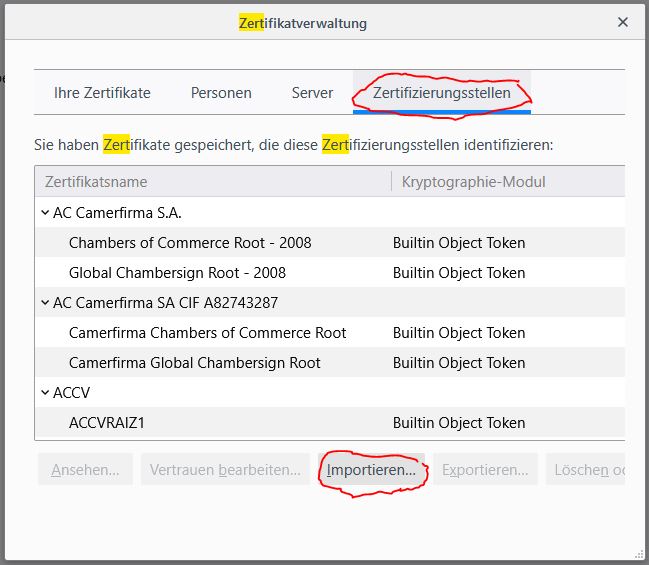Click the Ansehen... button
Viewport: 649px width, 565px height.
coord(85,470)
